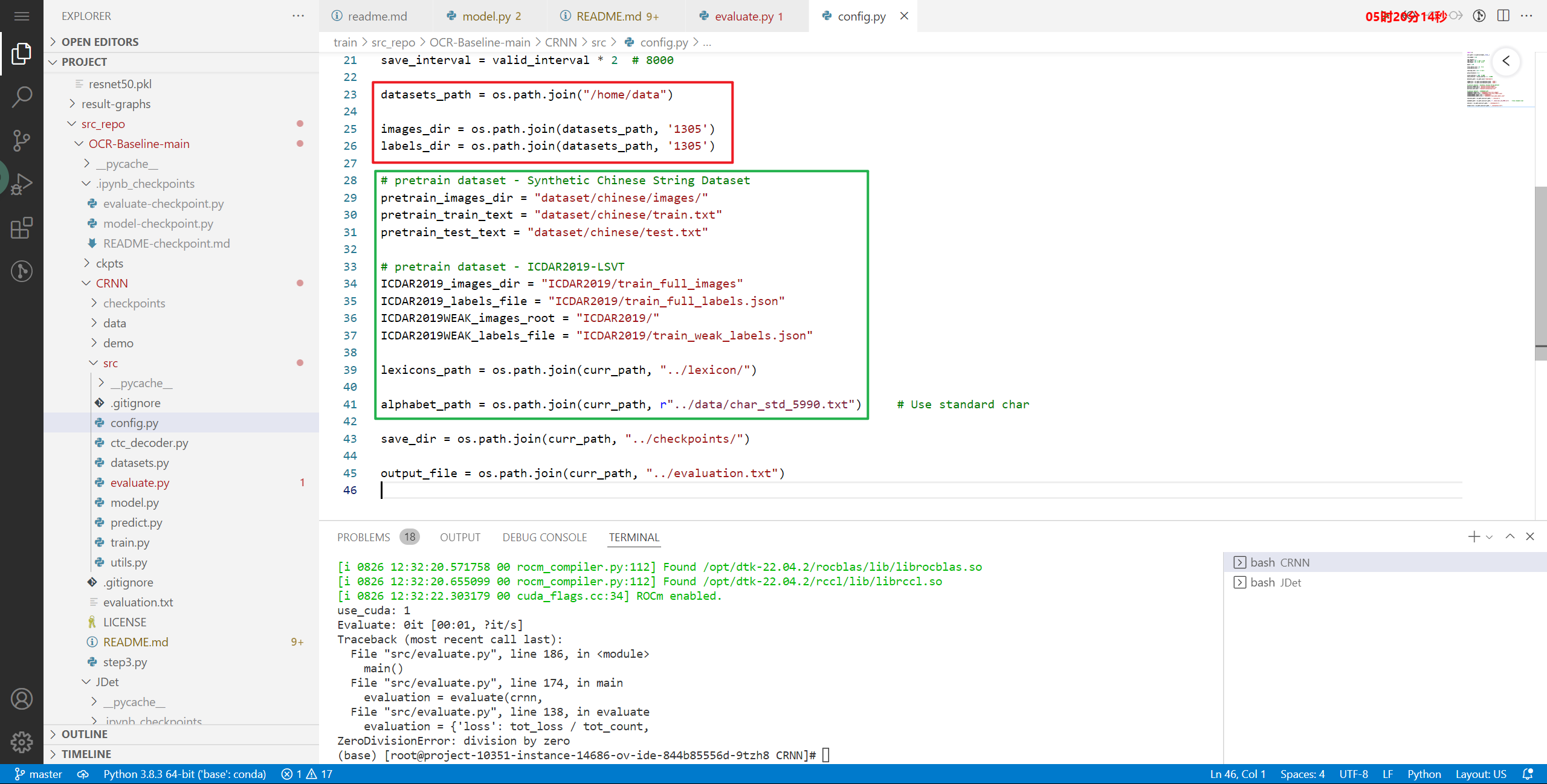
Task: Open Accounts icon in activity bar
Action: pyautogui.click(x=22, y=699)
